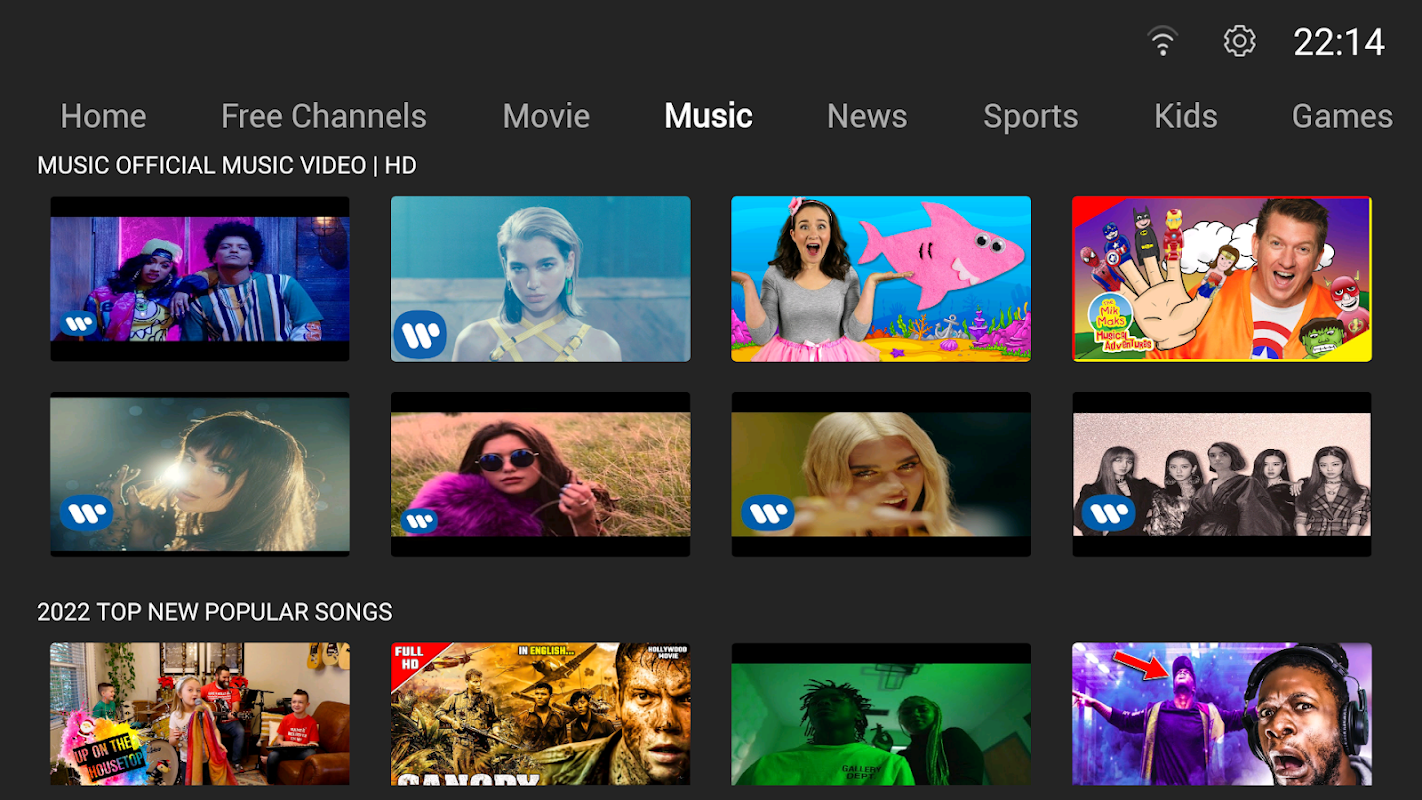1422x800 pixels.
Task: Play the green-lit room music video
Action: (x=881, y=714)
